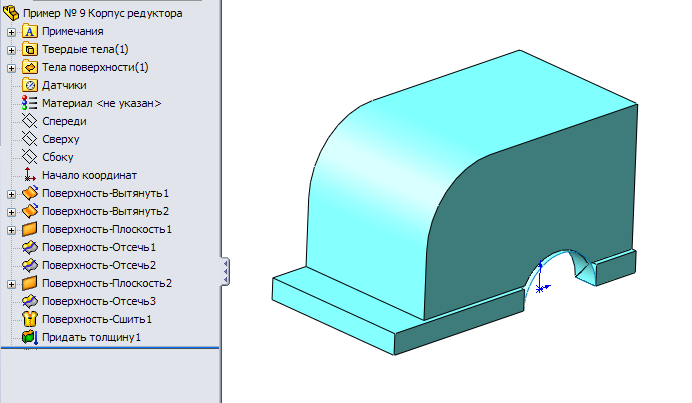Image resolution: width=692 pixels, height=403 pixels.
Task: Click the Поверхность-Отсечь1 trim icon
Action: 30,247
